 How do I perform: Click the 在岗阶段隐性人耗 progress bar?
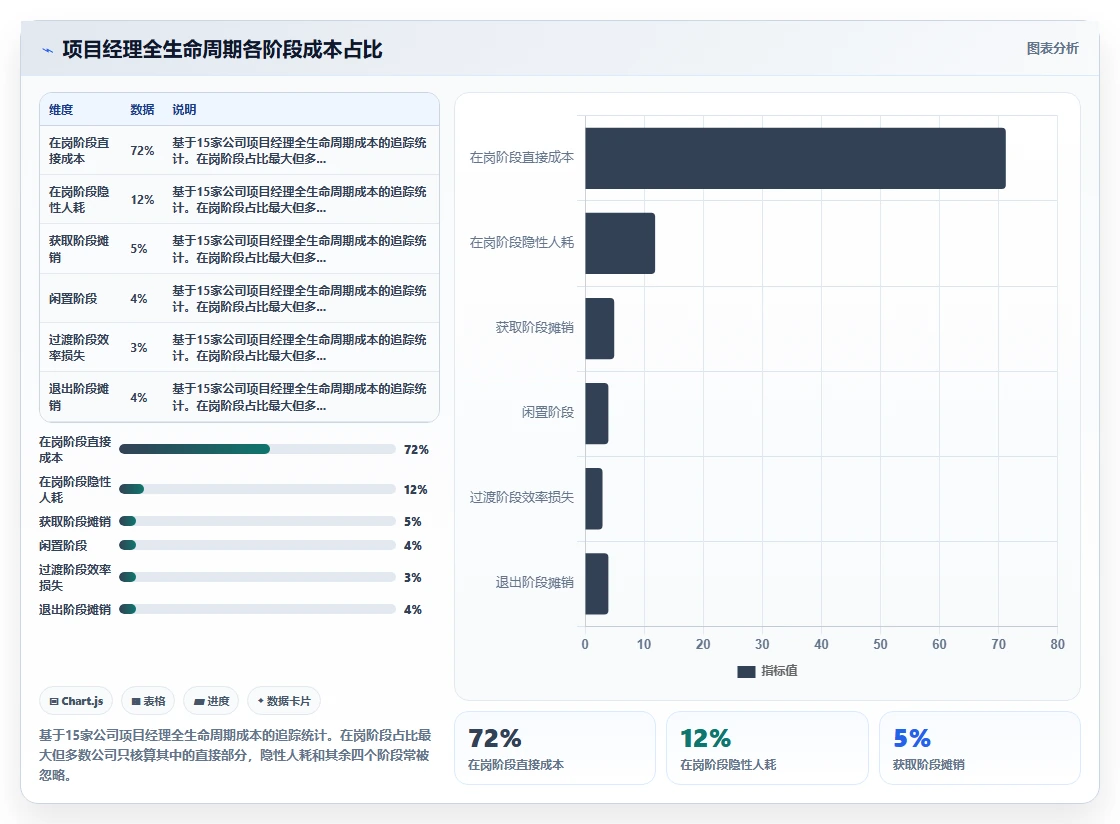coord(257,489)
